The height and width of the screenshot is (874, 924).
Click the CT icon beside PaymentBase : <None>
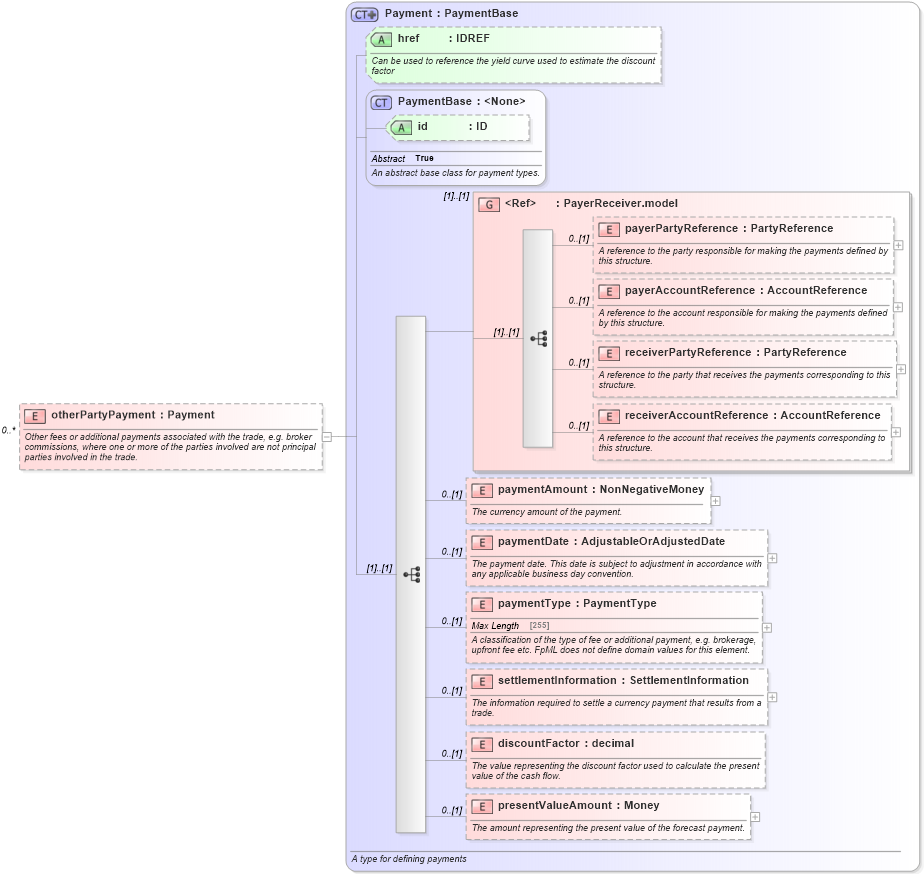point(381,103)
